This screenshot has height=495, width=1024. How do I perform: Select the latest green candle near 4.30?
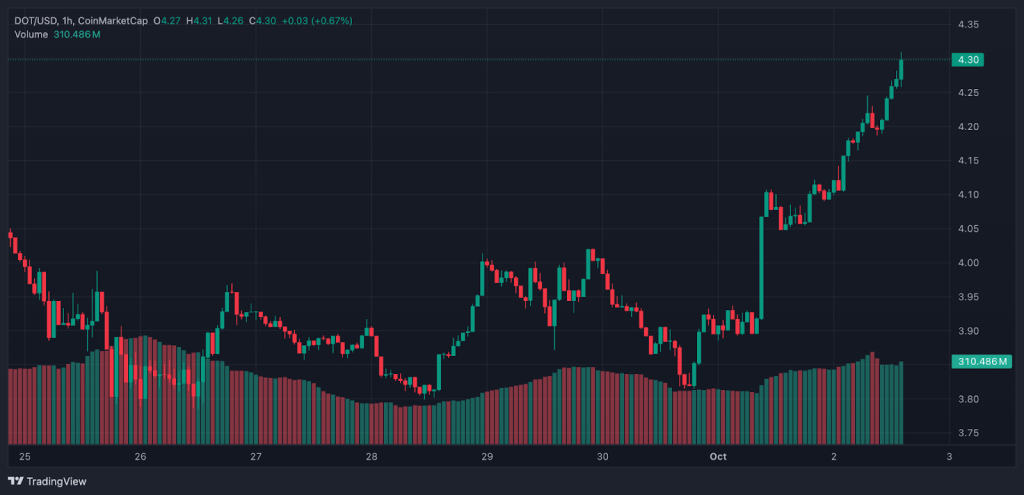tap(901, 68)
